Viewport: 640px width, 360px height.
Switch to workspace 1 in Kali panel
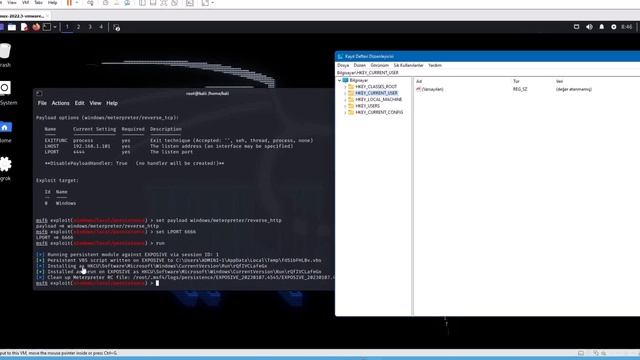coord(67,27)
